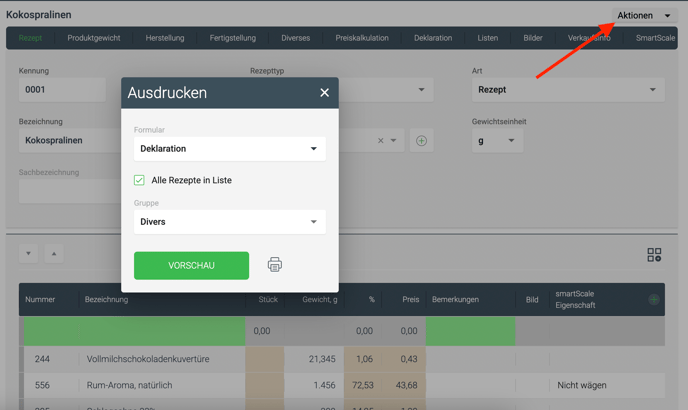The width and height of the screenshot is (688, 410).
Task: Open the Formular dropdown showing Deklaration
Action: click(230, 149)
